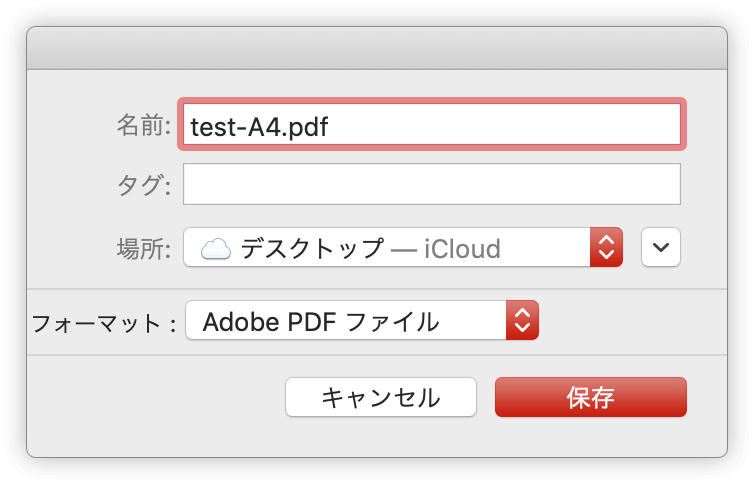This screenshot has height=485, width=755.
Task: Click the test-A4.pdf filename text
Action: pyautogui.click(x=259, y=127)
